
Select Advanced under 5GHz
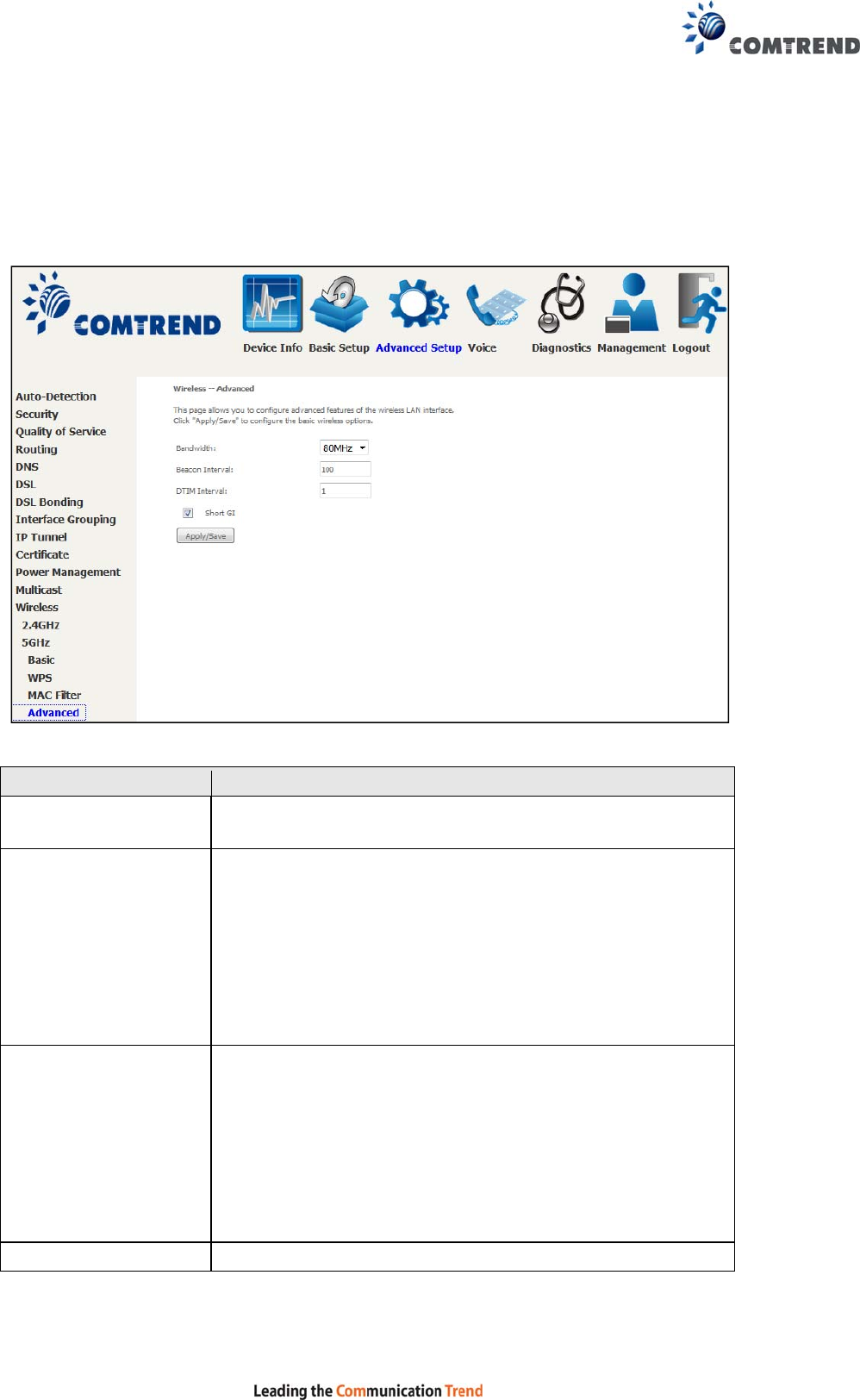point(53,713)
